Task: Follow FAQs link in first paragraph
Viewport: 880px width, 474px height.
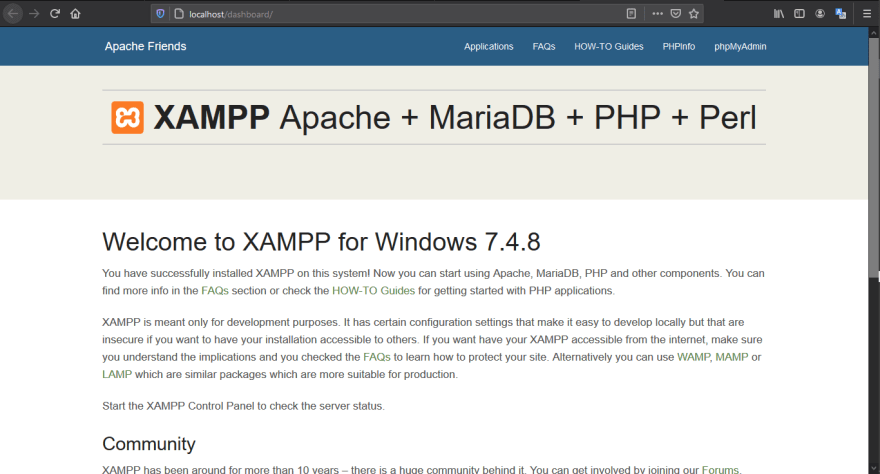Action: pos(215,291)
